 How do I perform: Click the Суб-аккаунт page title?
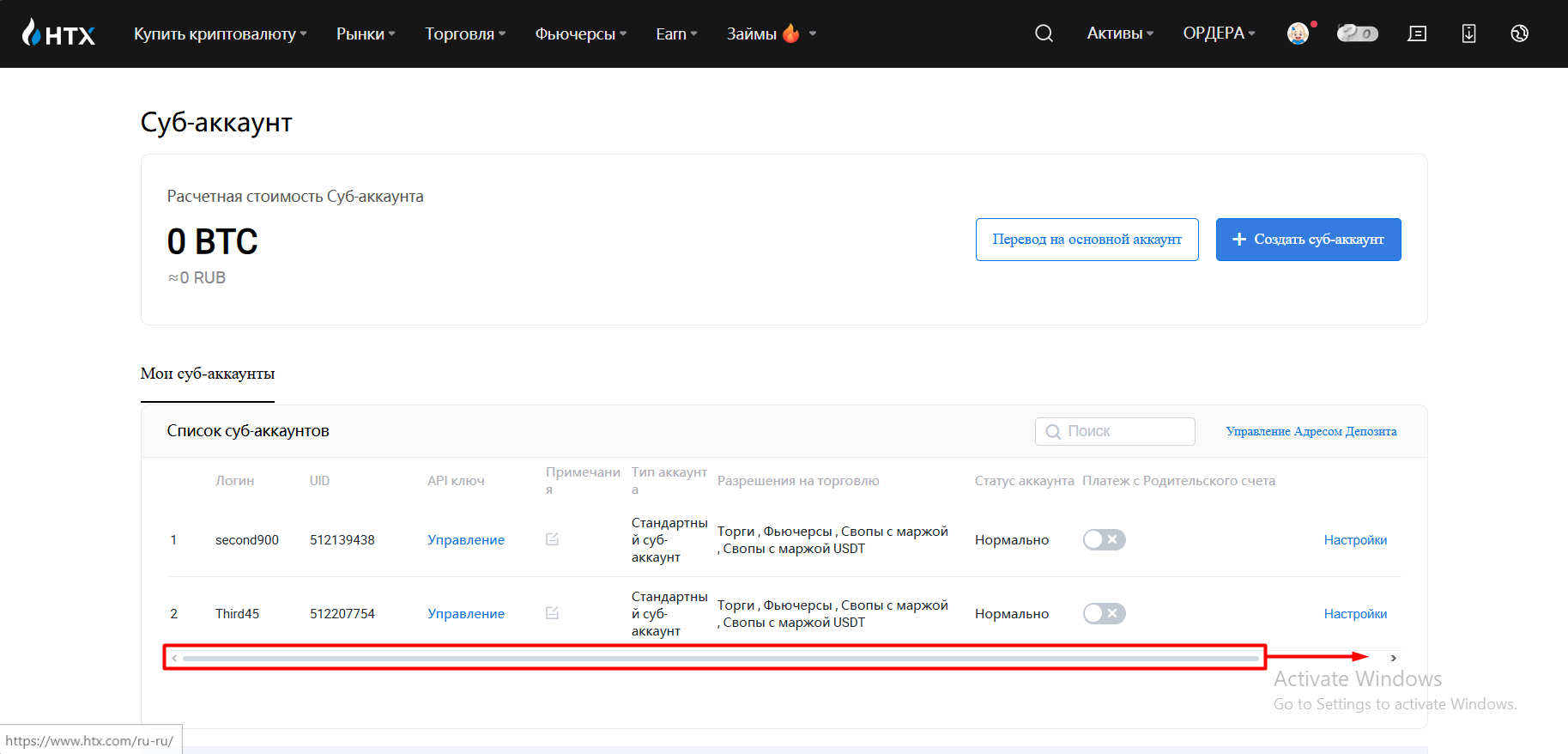coord(216,122)
